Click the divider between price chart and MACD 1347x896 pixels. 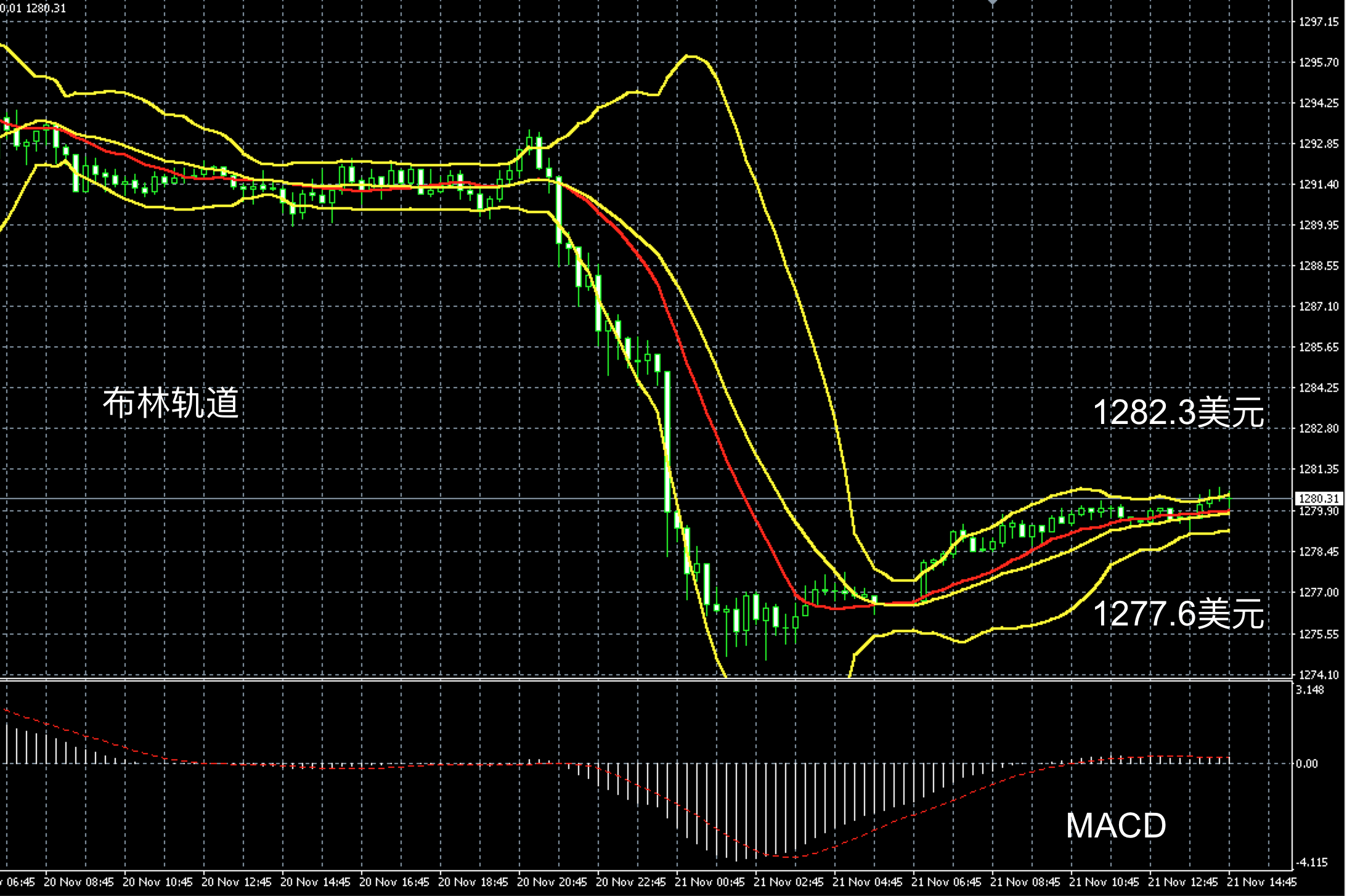click(616, 680)
